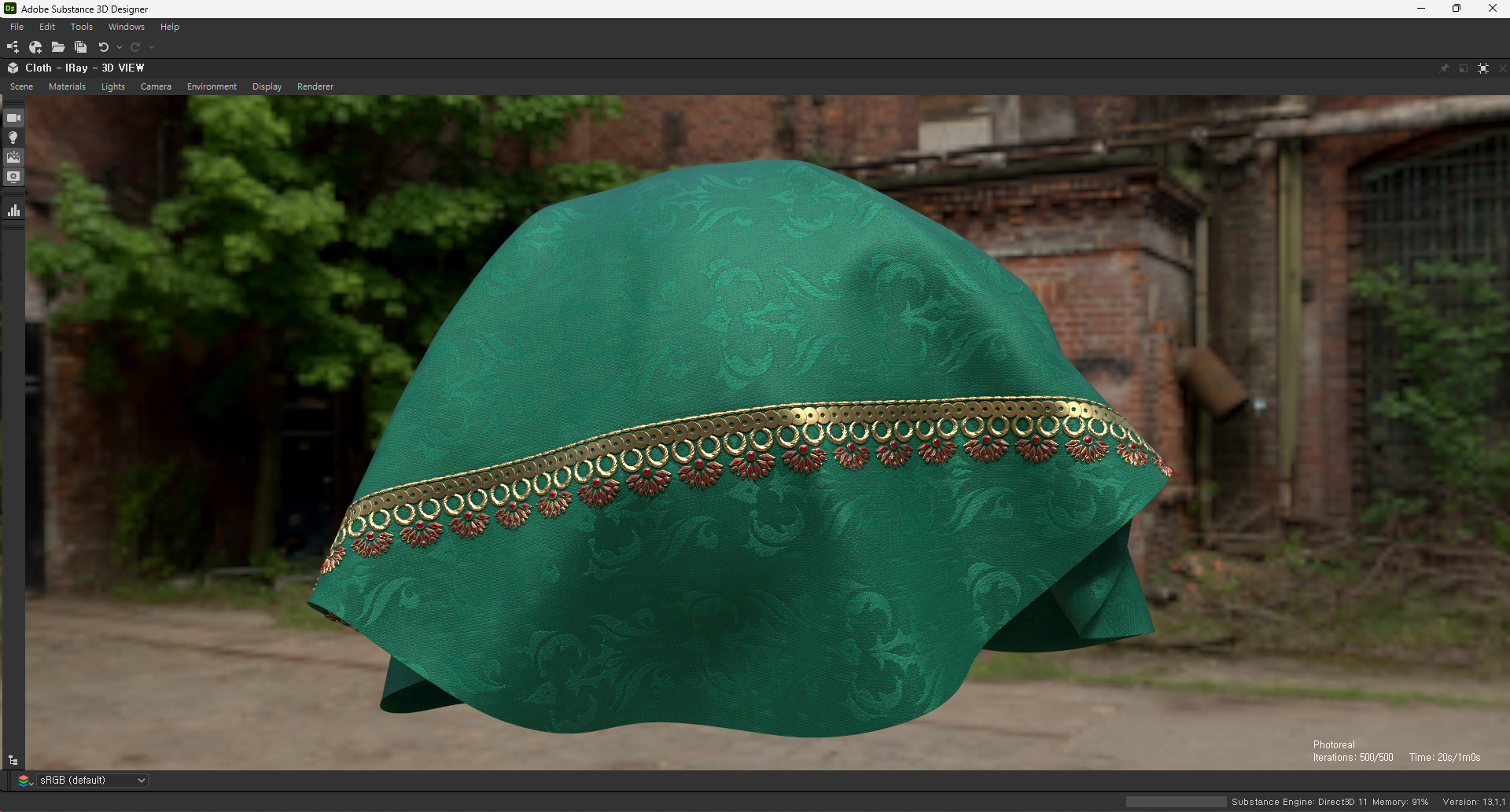Toggle the display settings monitor icon
1510x812 pixels.
(x=13, y=177)
